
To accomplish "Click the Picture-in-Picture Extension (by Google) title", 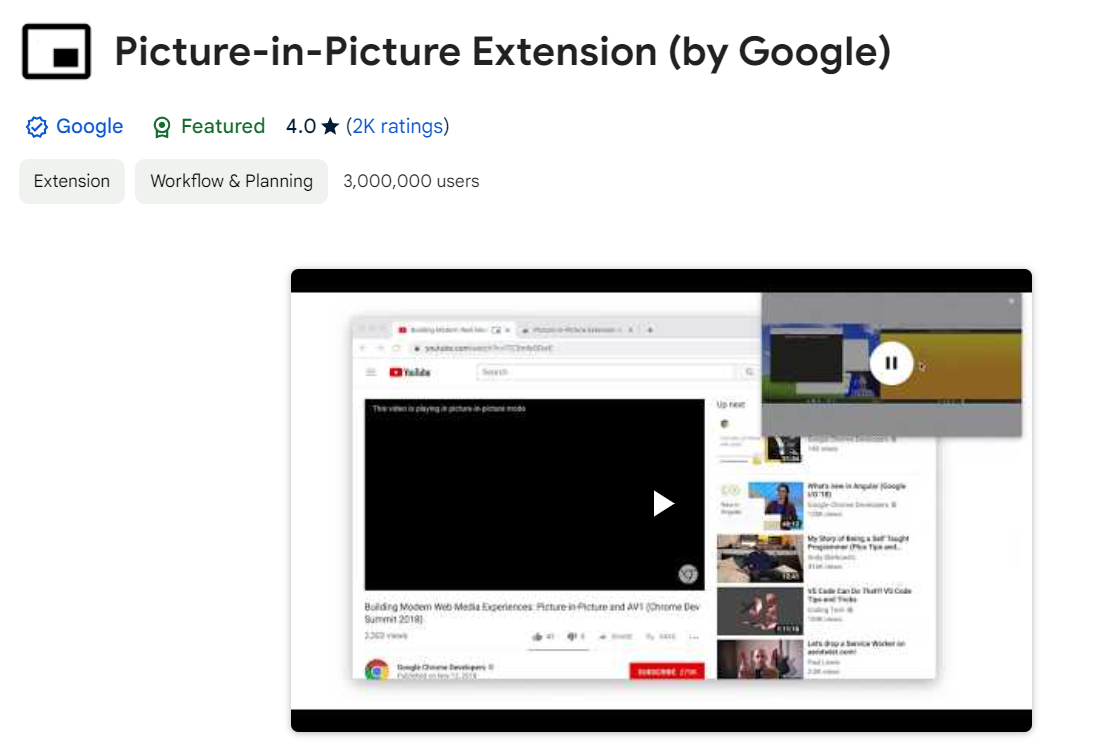I will click(503, 52).
